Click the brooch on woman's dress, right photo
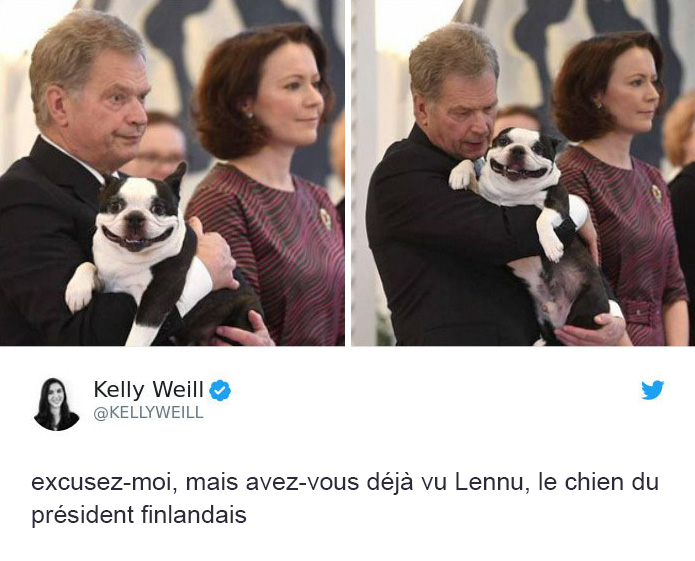Image resolution: width=695 pixels, height=561 pixels. coord(656,193)
